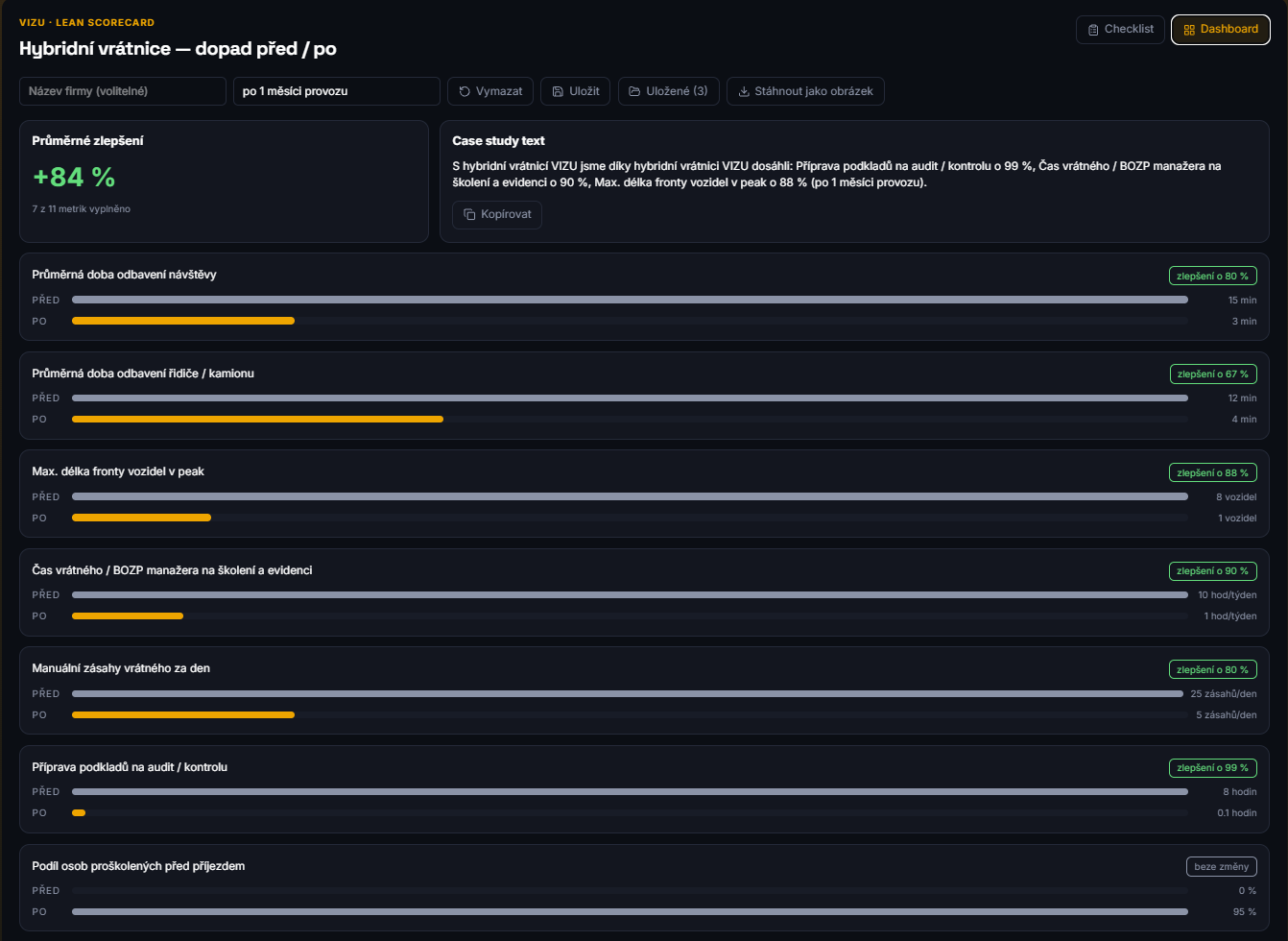This screenshot has width=1288, height=941.
Task: Click the '8 vozidel' before value
Action: coord(1236,496)
